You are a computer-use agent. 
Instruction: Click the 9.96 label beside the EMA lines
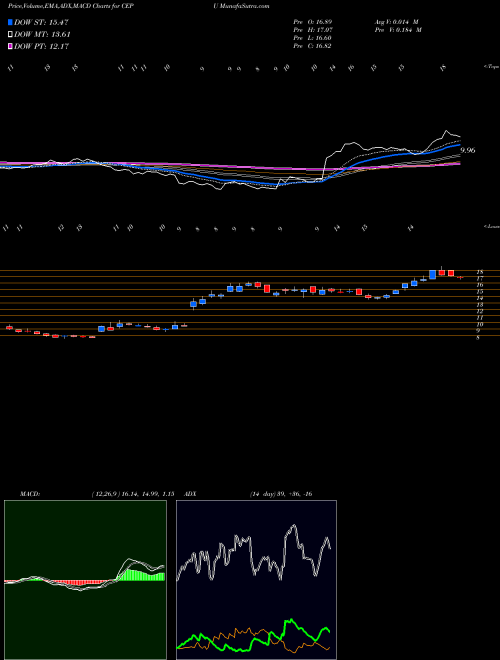point(468,150)
